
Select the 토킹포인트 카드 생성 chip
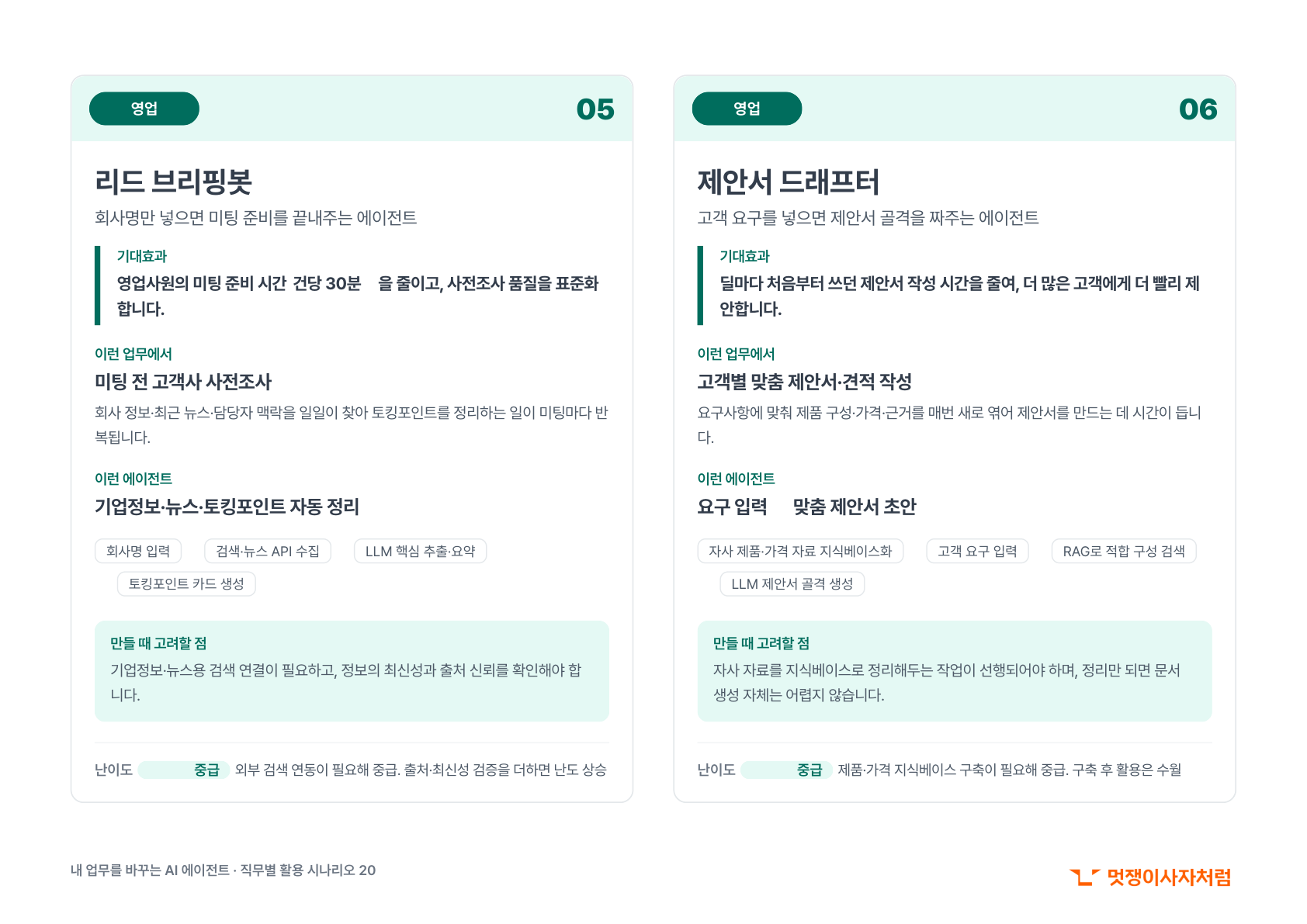pos(186,583)
